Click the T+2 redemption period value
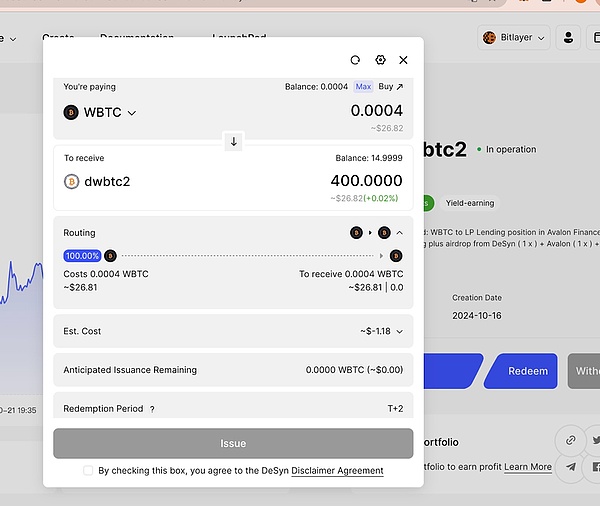This screenshot has height=506, width=600. coord(395,409)
